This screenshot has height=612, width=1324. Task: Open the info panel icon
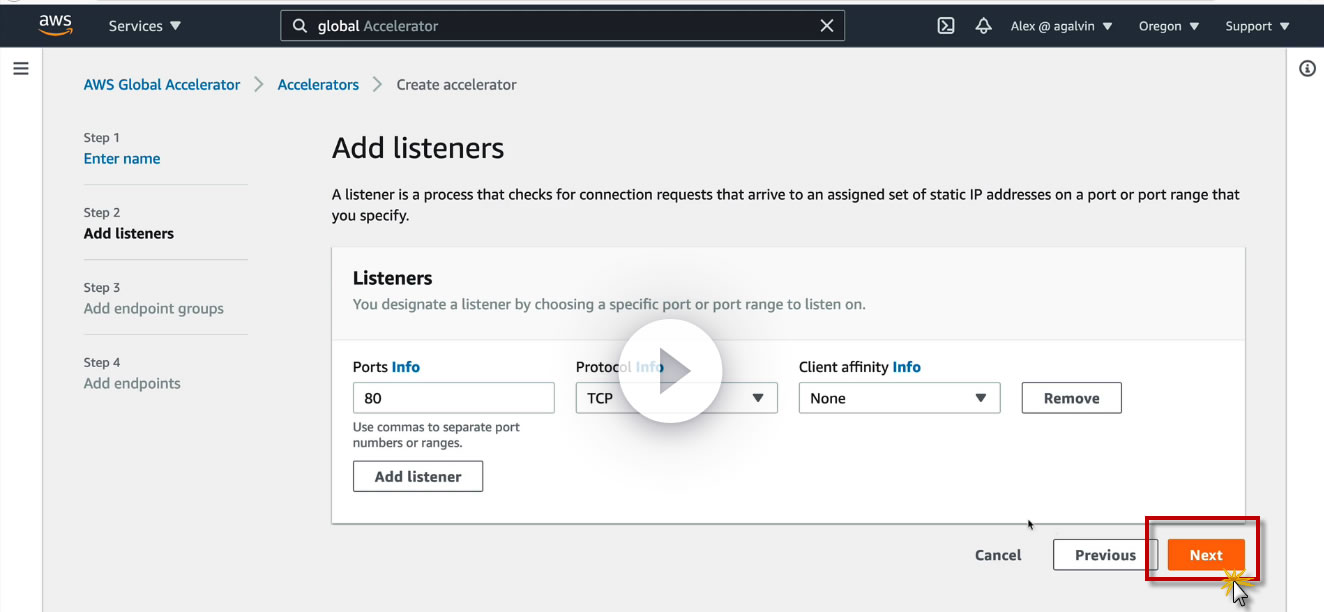coord(1307,69)
